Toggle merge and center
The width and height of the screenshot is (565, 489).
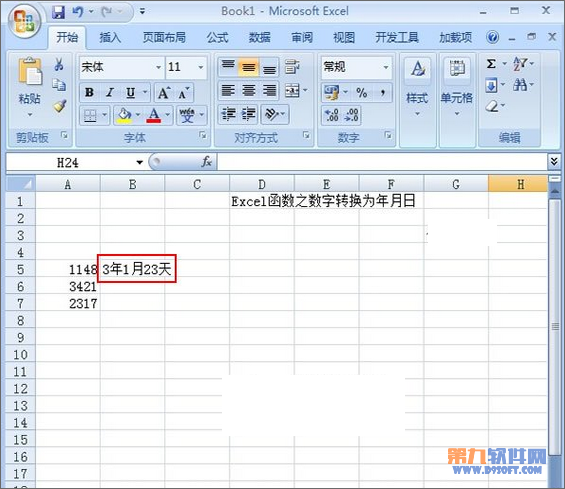pyautogui.click(x=292, y=90)
